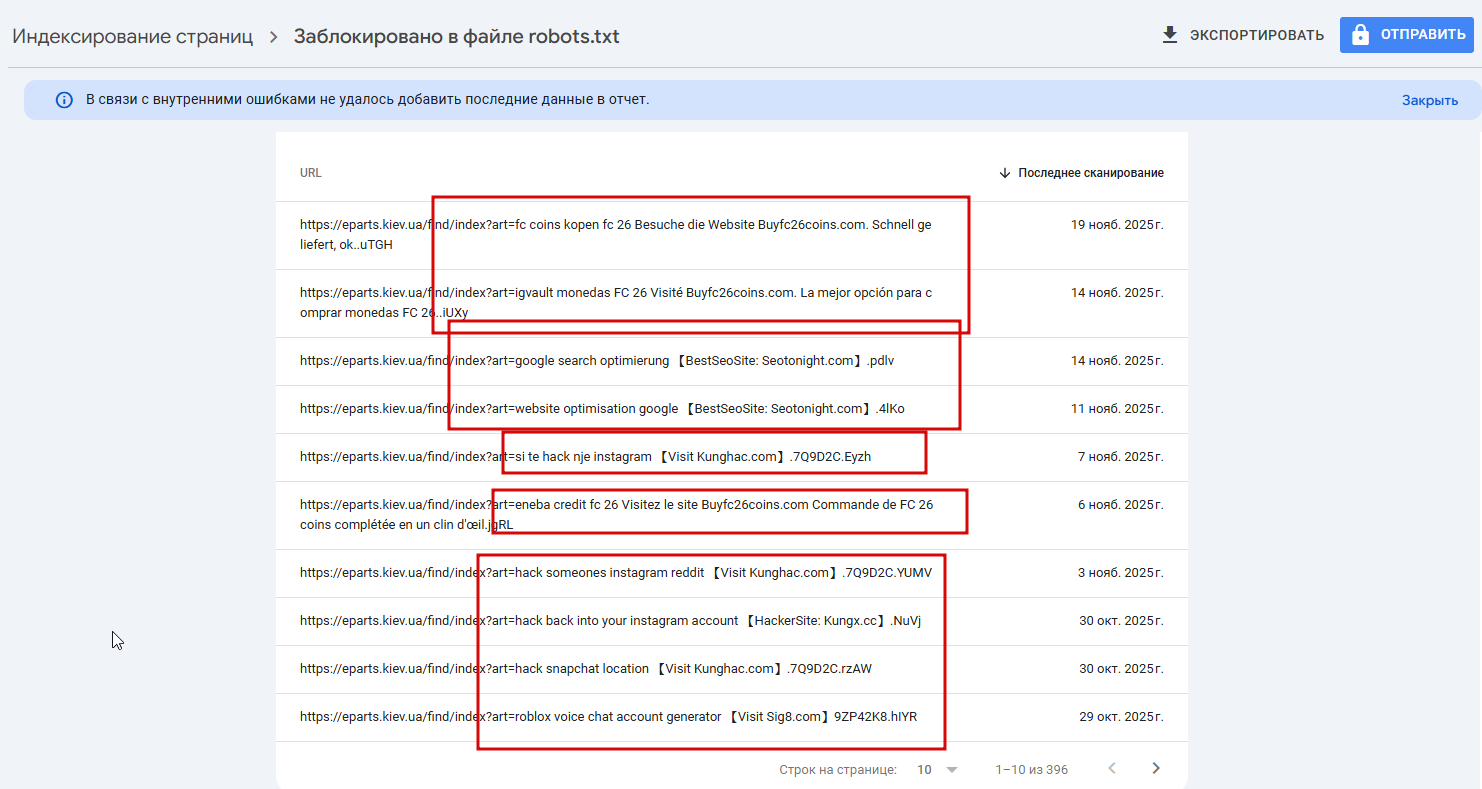Click the date 29 окт. 2025 г.
The height and width of the screenshot is (789, 1482).
pos(1121,717)
